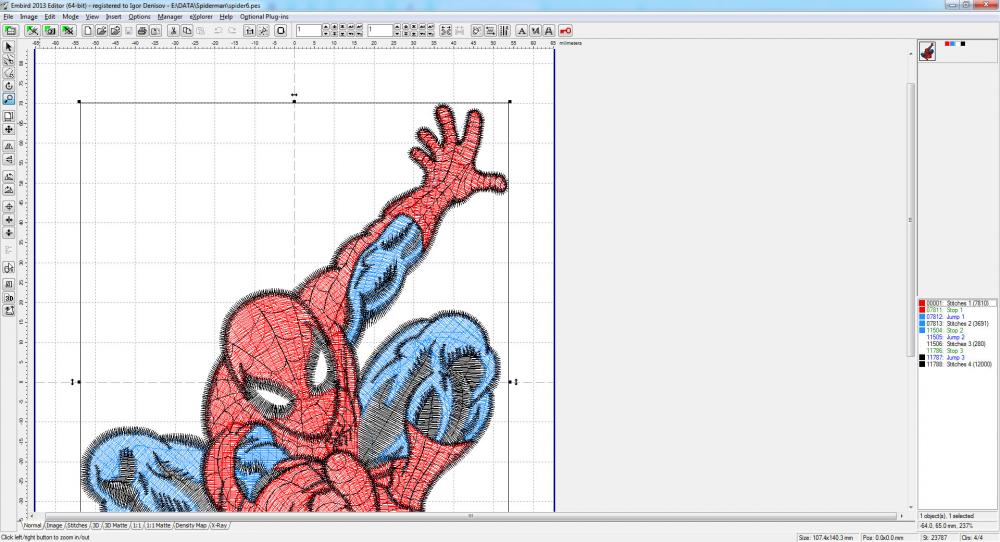Click the 'M' monogram text icon
The height and width of the screenshot is (542, 1000).
click(535, 31)
